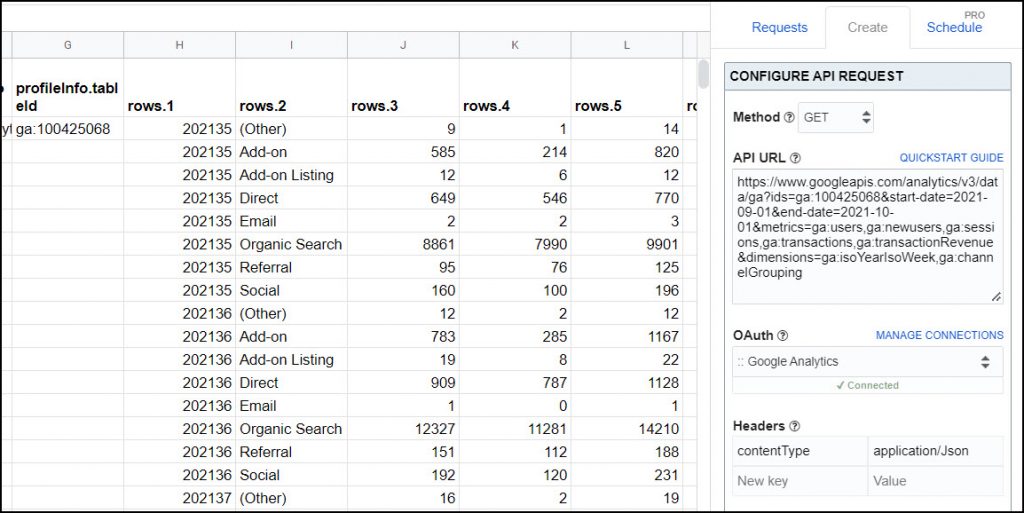Select the 1167 value cell
The height and width of the screenshot is (513, 1024).
pos(626,337)
